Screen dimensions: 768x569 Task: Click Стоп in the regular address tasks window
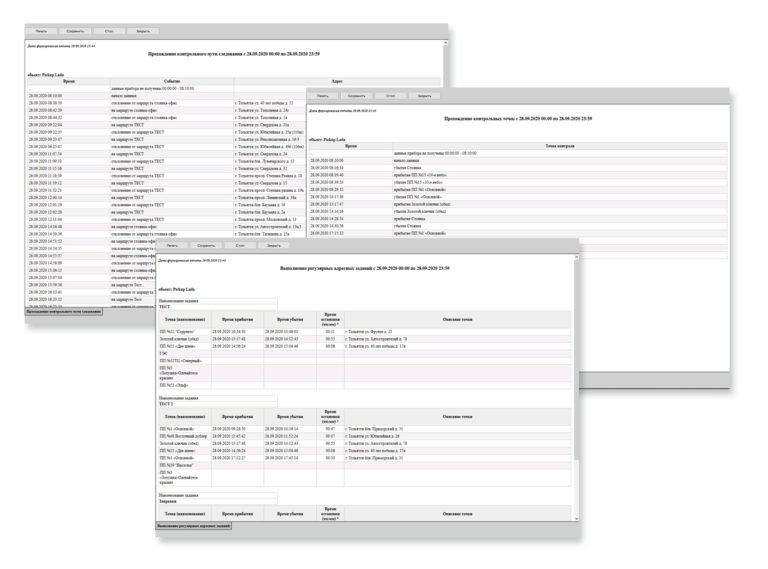coord(240,245)
